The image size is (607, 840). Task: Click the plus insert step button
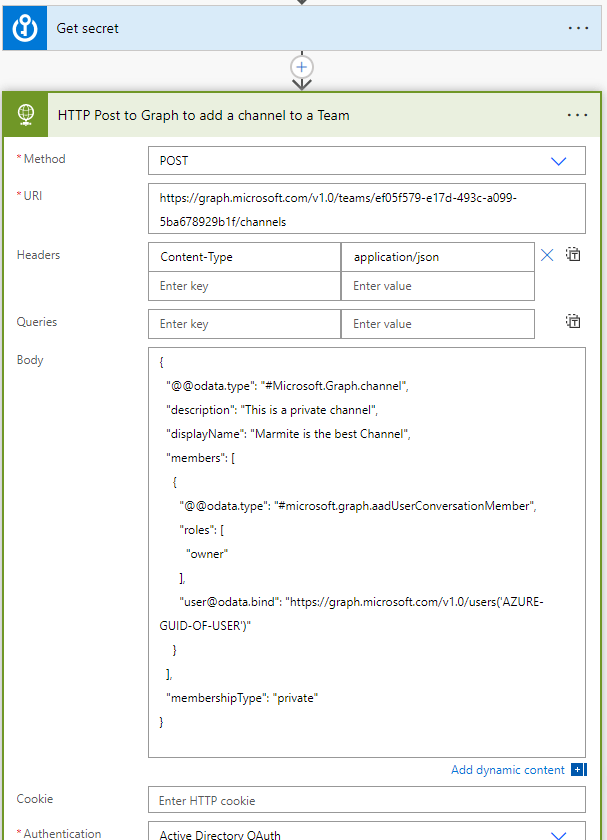click(x=302, y=66)
